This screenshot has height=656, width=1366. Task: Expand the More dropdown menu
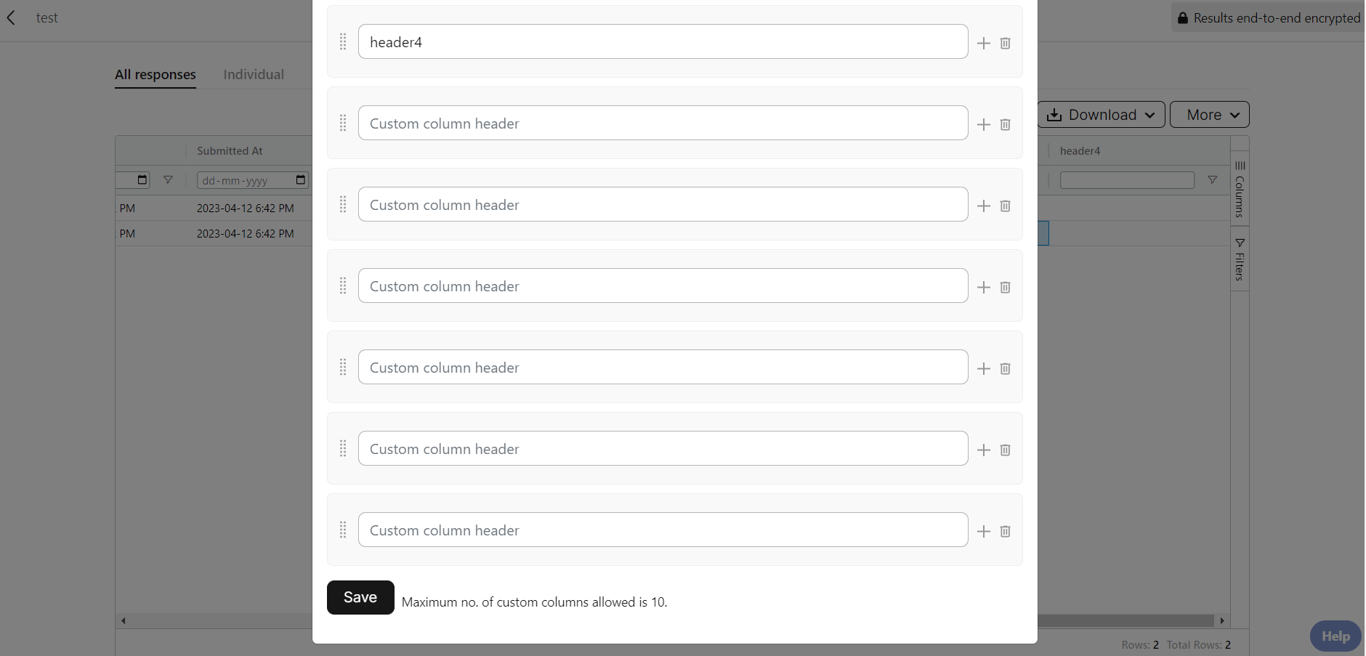coord(1210,115)
